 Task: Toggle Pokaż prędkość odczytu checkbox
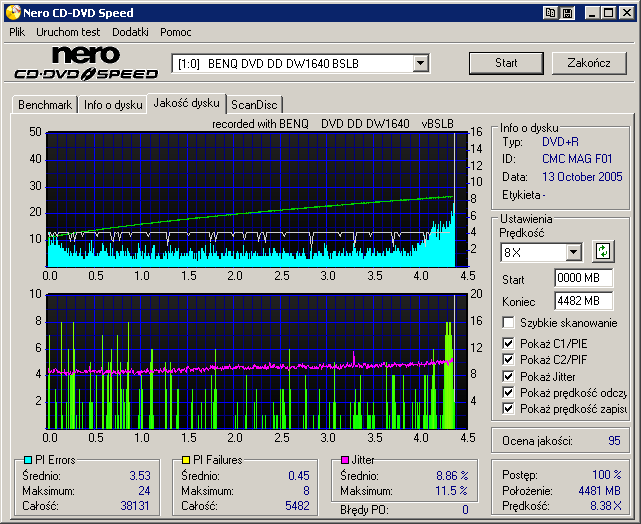[x=508, y=393]
